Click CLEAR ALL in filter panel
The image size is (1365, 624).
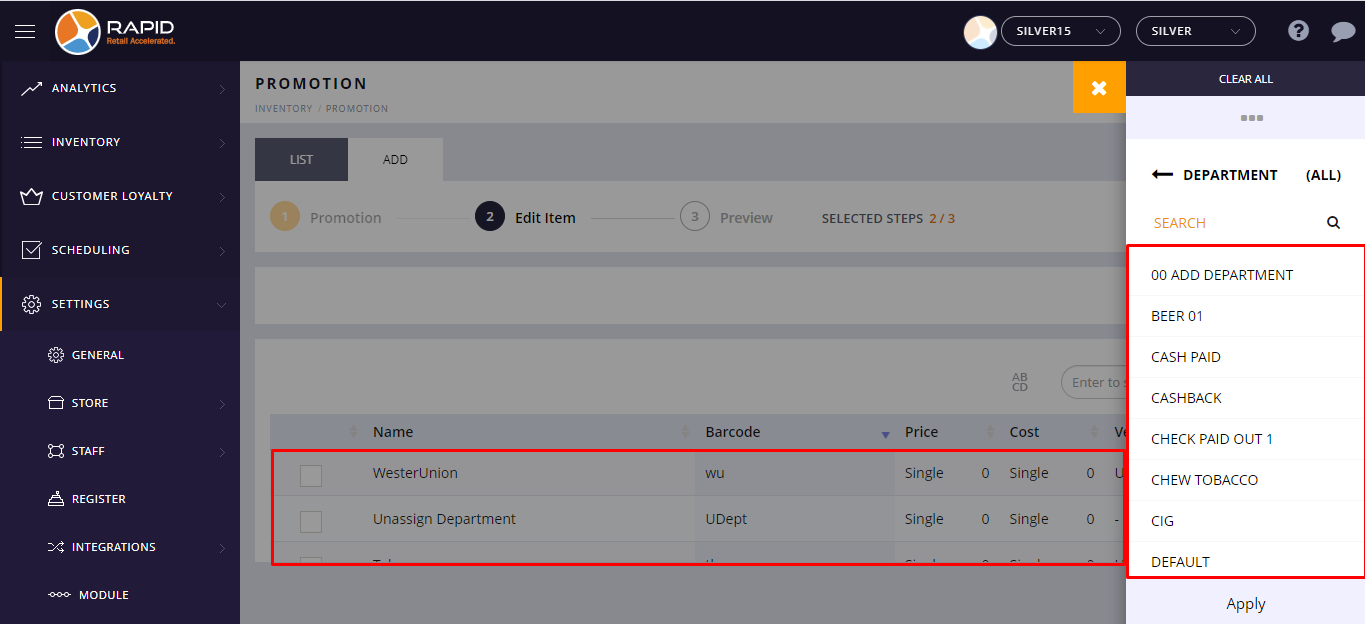point(1245,79)
